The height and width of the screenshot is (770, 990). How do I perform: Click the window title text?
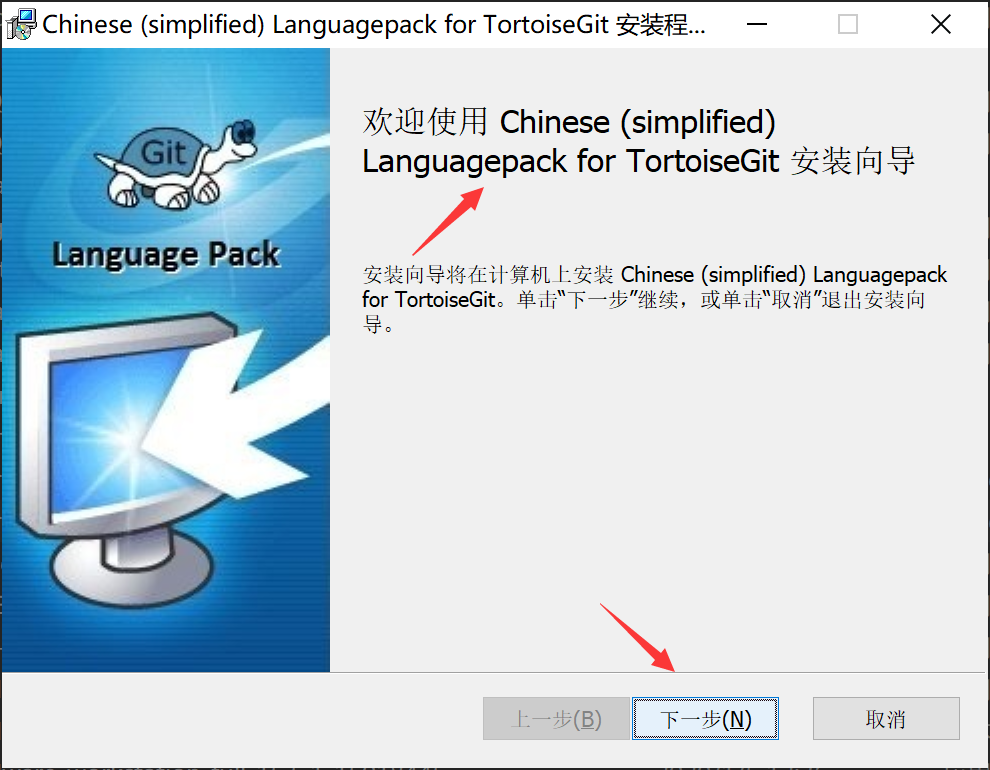tap(374, 25)
